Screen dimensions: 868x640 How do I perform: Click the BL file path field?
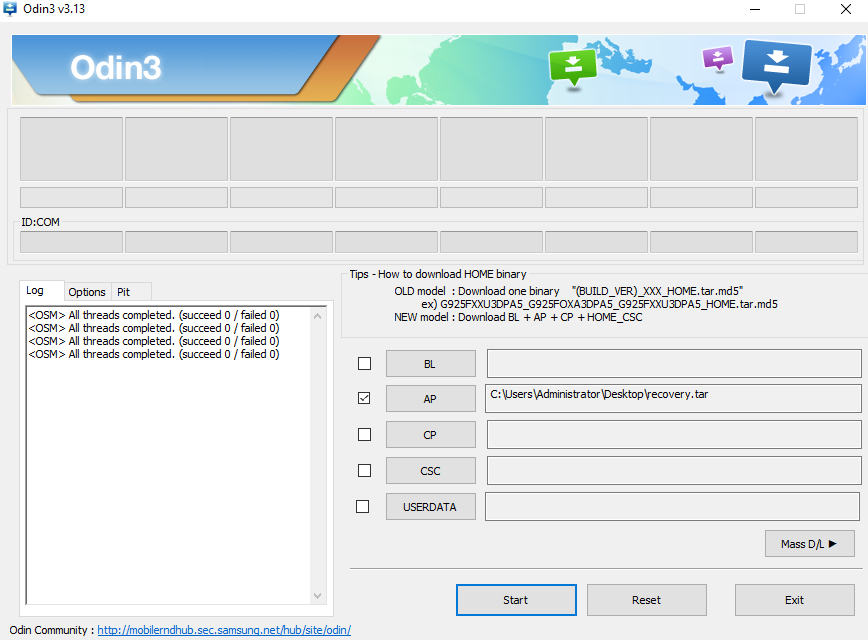pyautogui.click(x=674, y=363)
